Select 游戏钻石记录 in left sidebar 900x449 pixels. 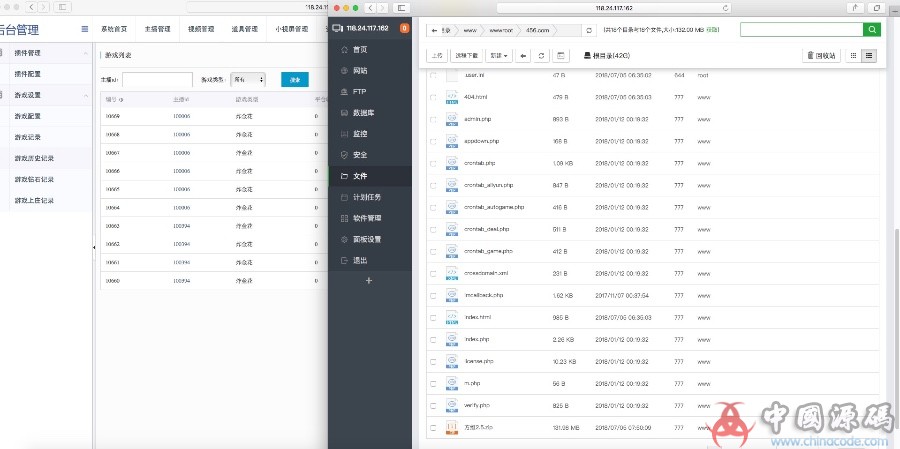(34, 179)
